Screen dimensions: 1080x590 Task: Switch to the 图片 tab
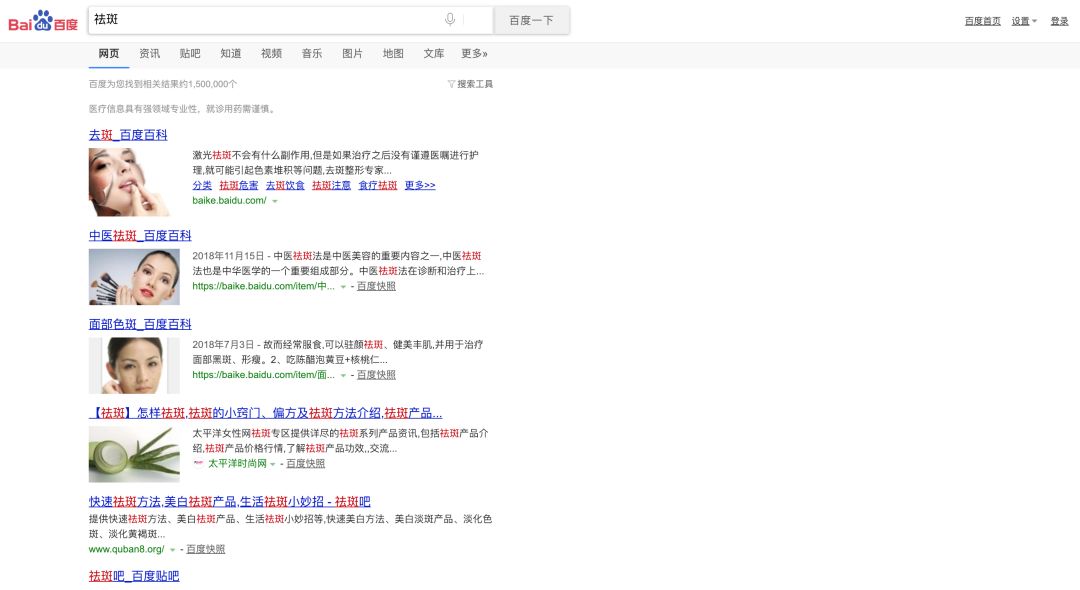353,54
